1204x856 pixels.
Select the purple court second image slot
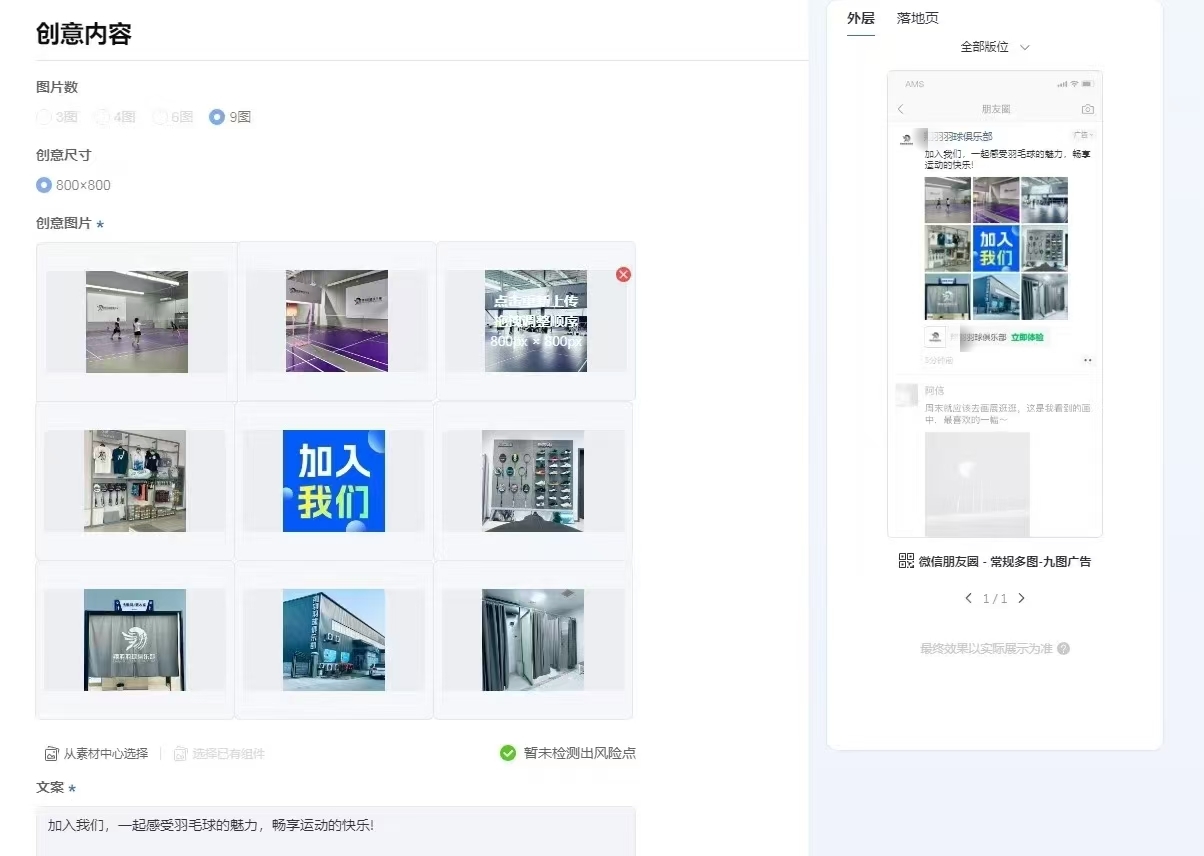337,321
